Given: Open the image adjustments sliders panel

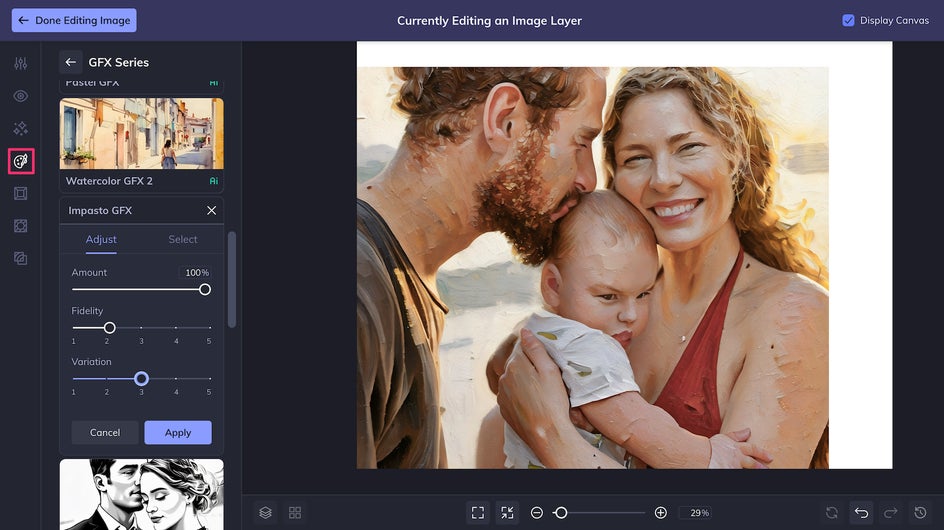Looking at the screenshot, I should tap(20, 63).
